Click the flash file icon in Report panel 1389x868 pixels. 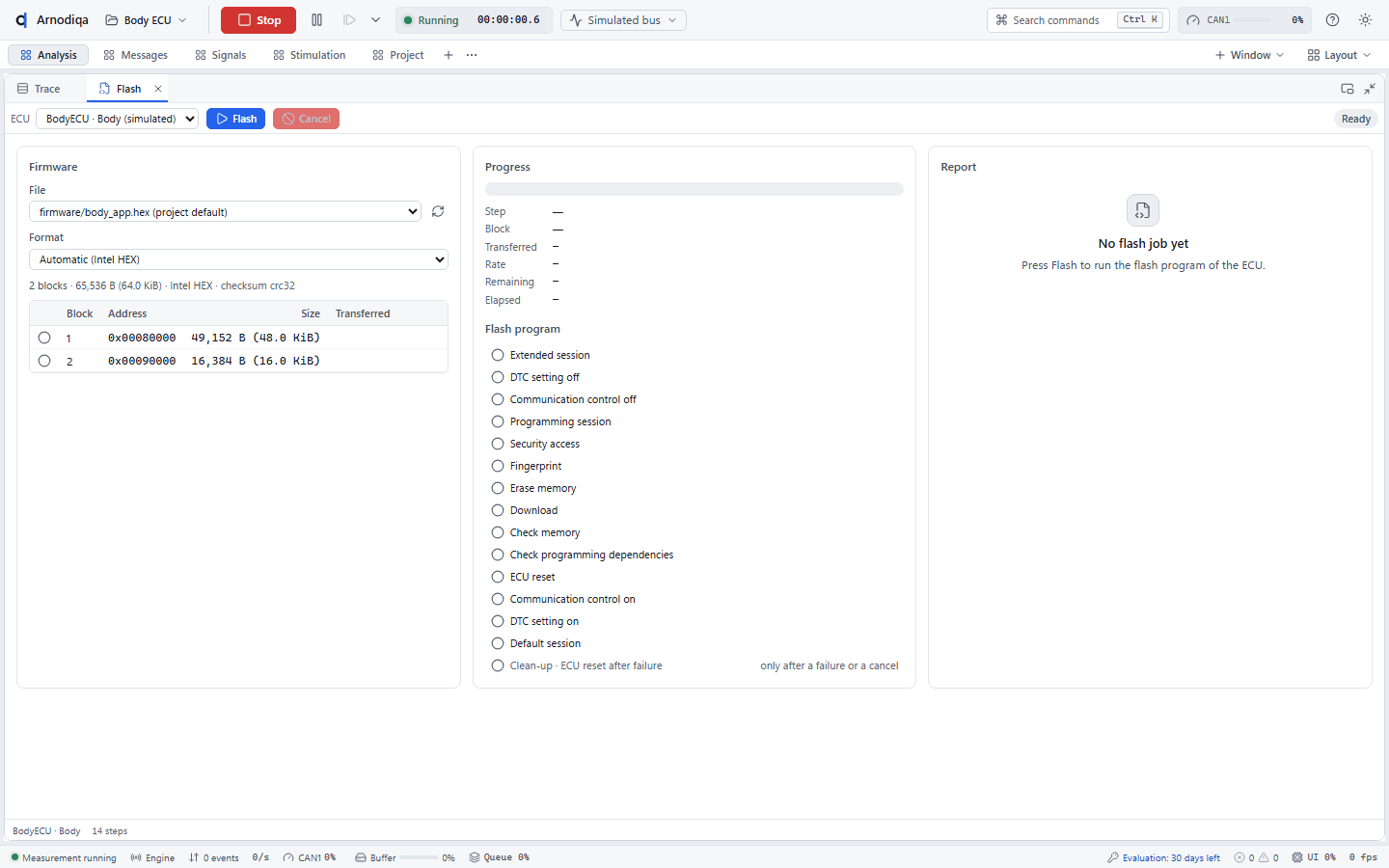pyautogui.click(x=1143, y=210)
